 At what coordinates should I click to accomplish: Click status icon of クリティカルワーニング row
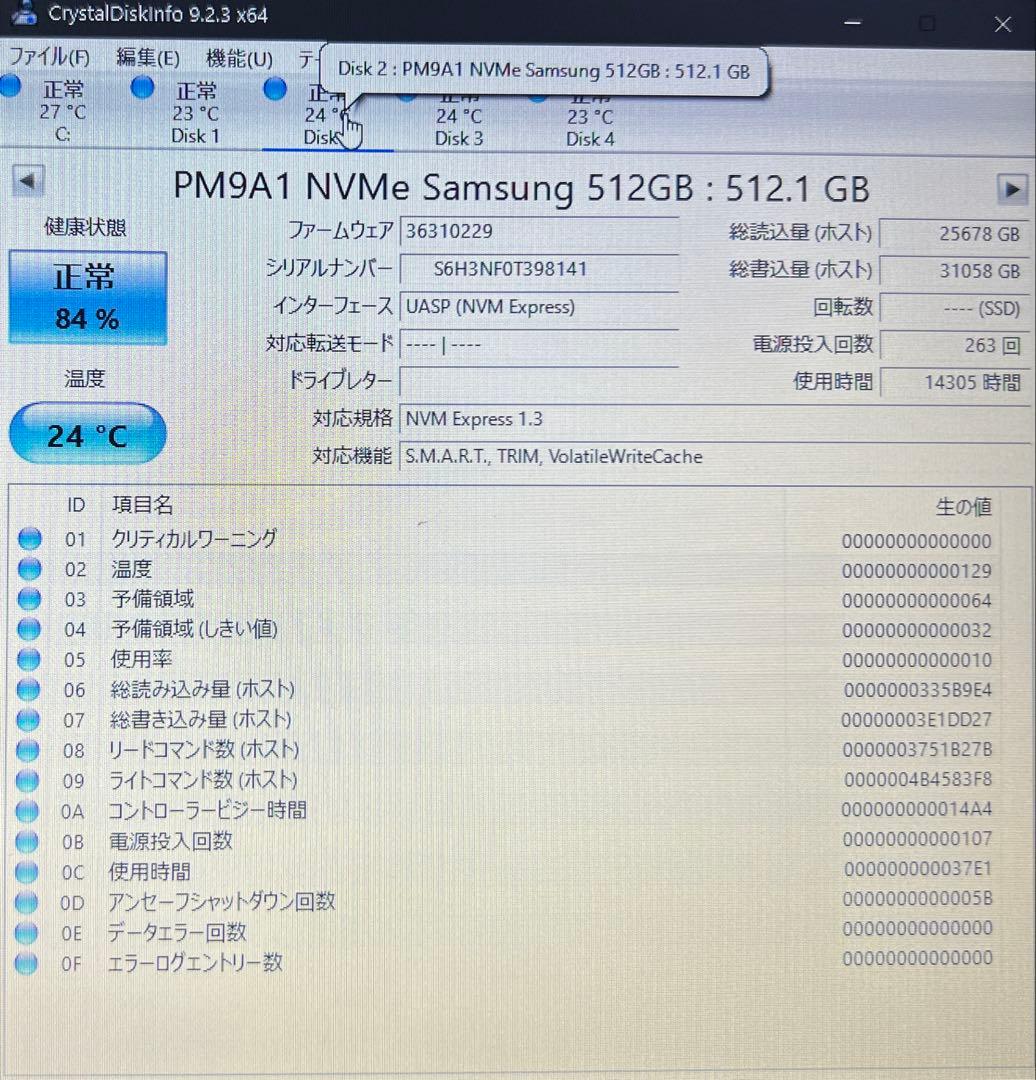[x=30, y=539]
